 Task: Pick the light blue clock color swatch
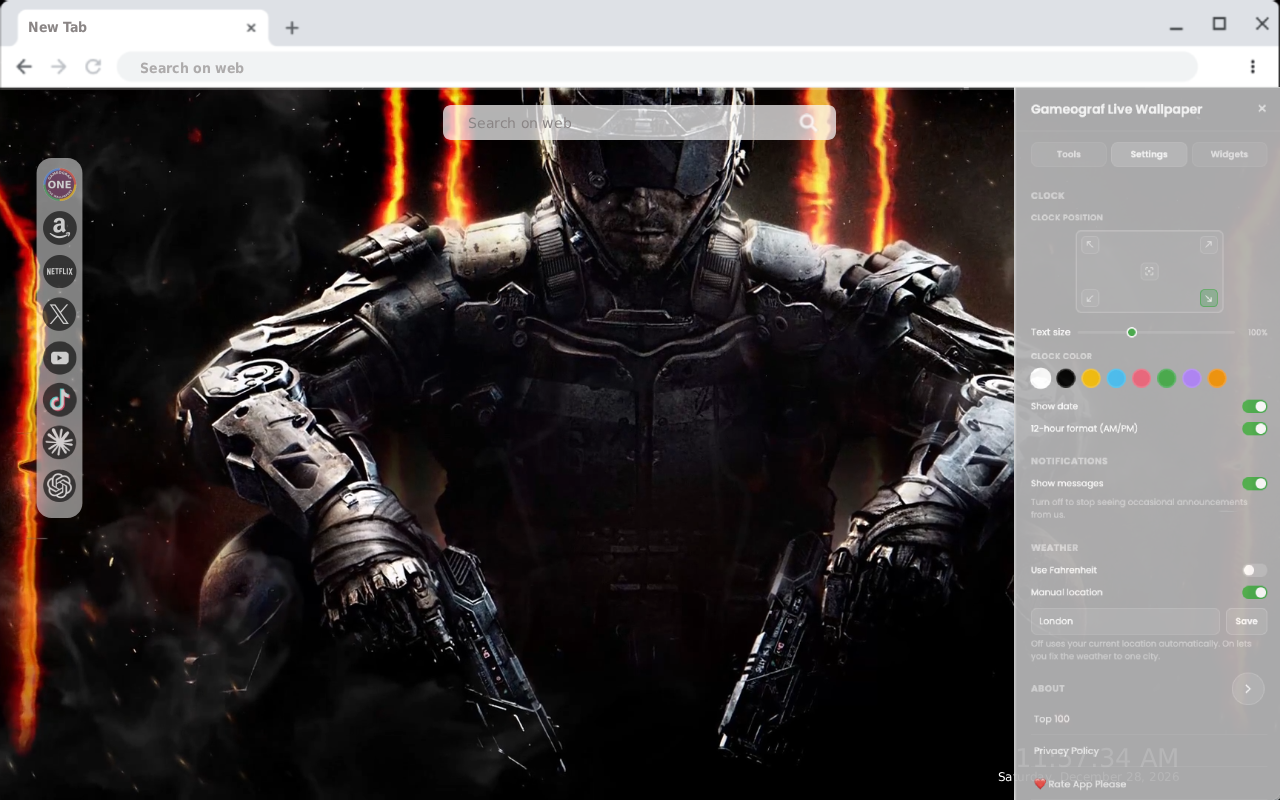[x=1116, y=378]
